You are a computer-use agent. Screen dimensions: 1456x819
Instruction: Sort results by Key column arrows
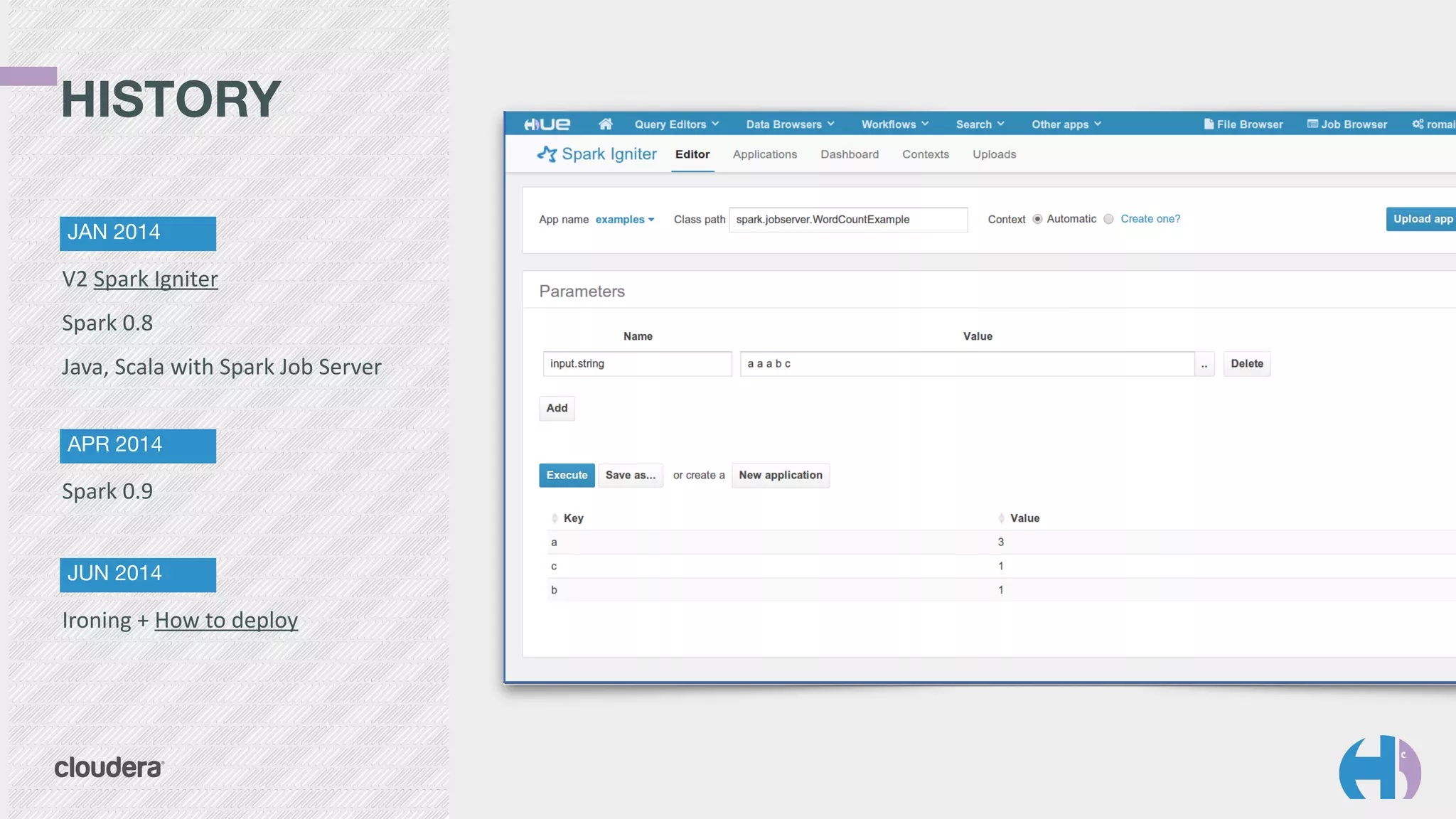click(x=555, y=518)
